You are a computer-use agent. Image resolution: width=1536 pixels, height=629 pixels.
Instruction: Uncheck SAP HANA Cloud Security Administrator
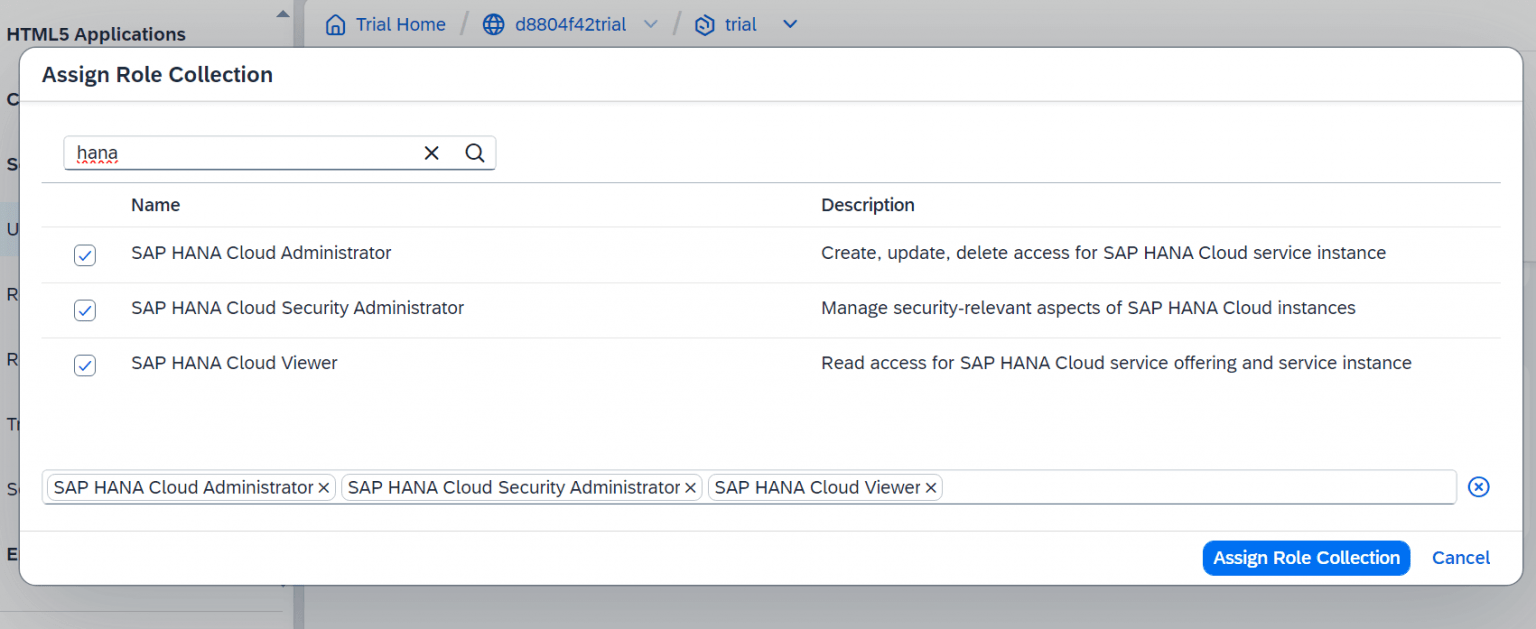tap(85, 310)
